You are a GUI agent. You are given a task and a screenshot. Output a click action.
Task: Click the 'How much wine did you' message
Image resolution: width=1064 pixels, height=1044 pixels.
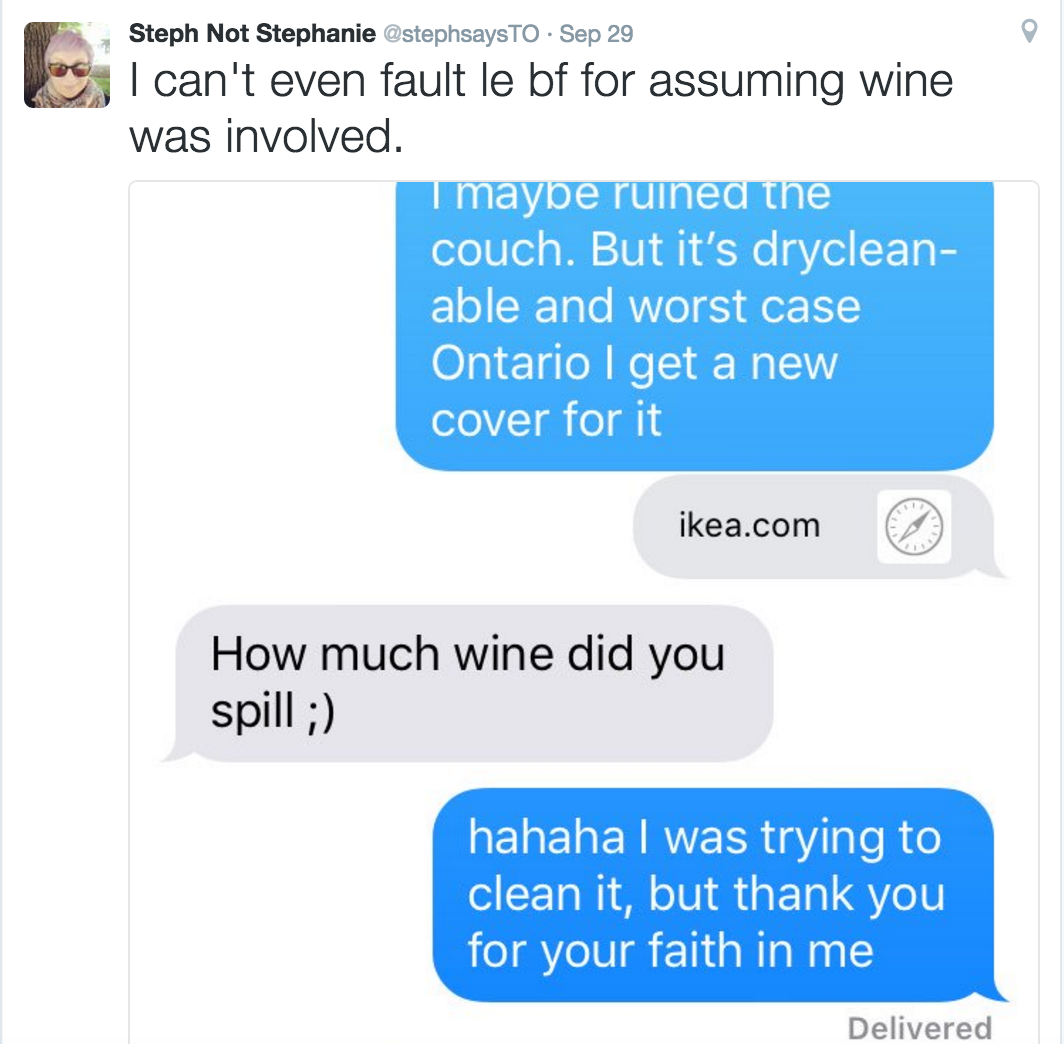tap(467, 654)
